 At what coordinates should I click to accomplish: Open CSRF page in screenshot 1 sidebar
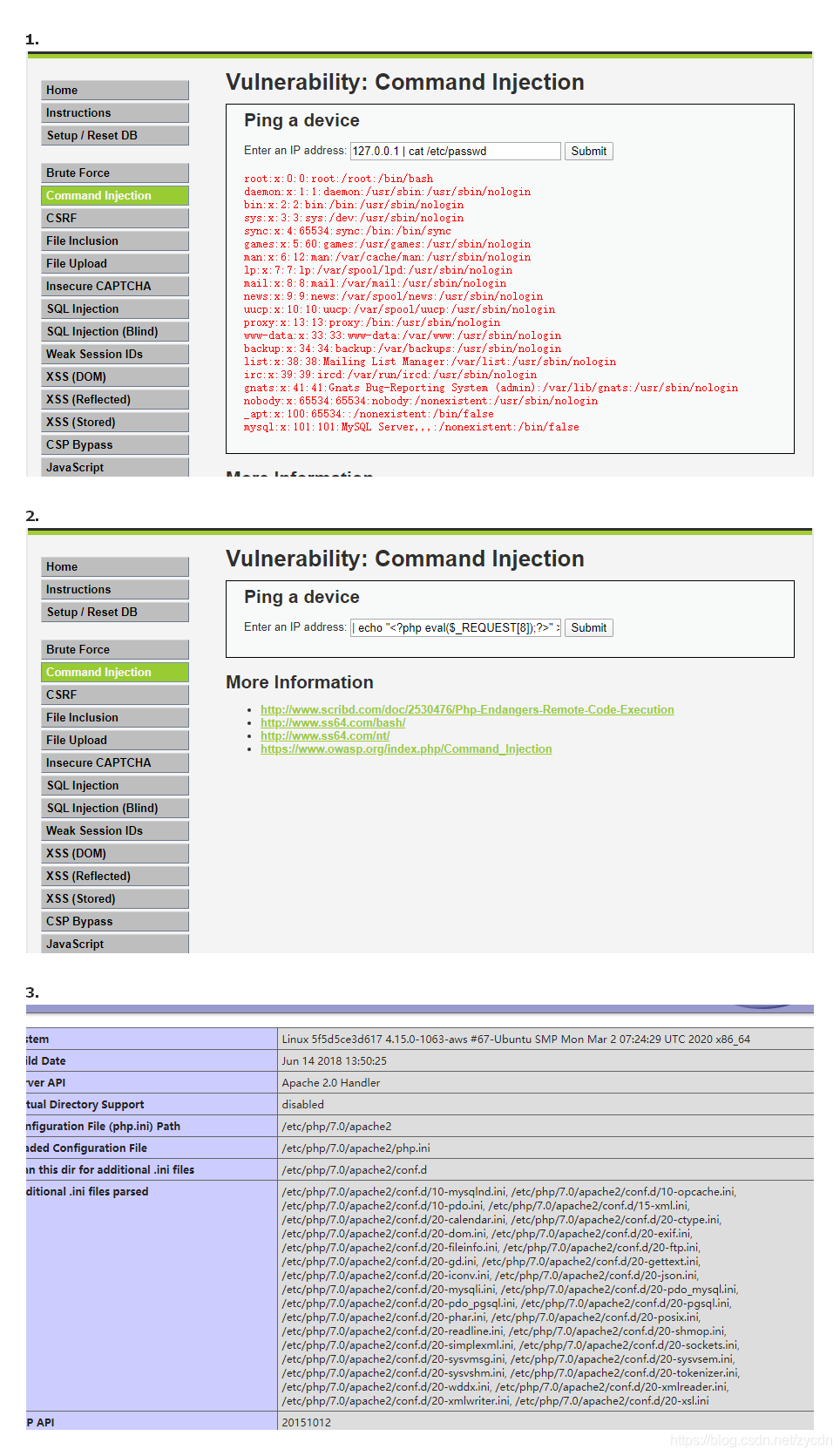[x=114, y=218]
